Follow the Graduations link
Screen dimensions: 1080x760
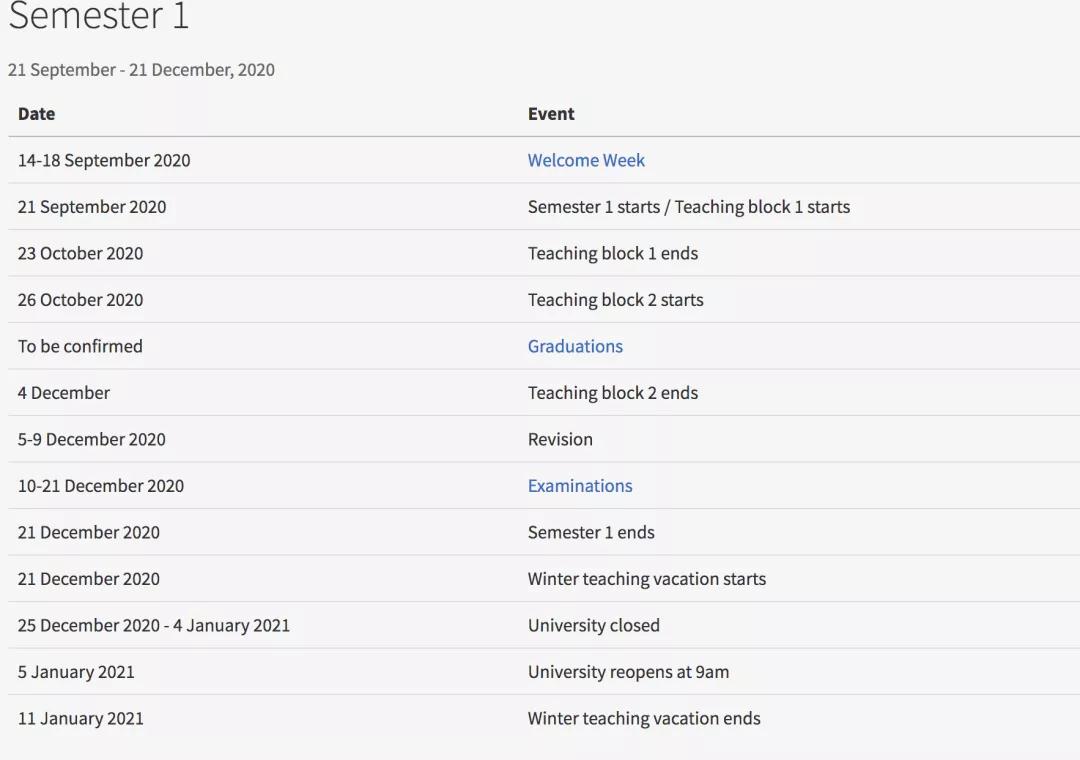pos(575,346)
